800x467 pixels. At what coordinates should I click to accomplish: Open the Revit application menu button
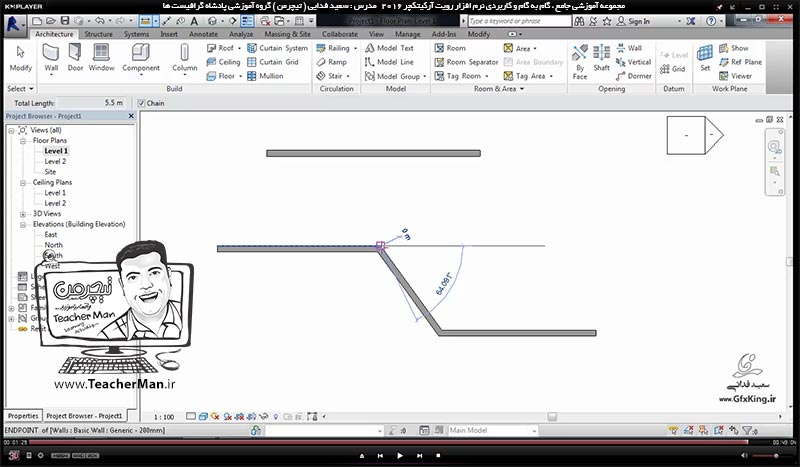tap(14, 24)
